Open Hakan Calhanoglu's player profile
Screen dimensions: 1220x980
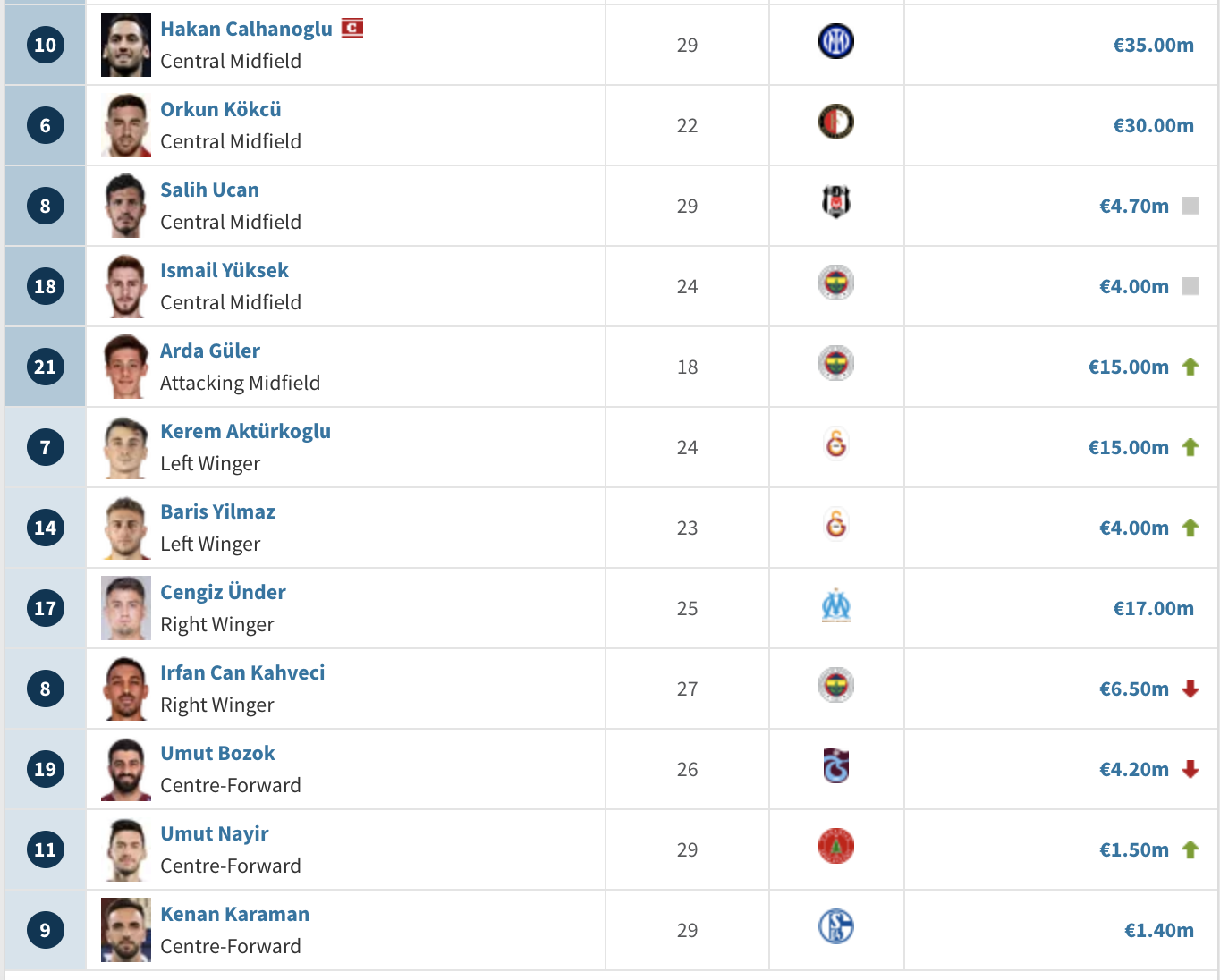point(246,29)
